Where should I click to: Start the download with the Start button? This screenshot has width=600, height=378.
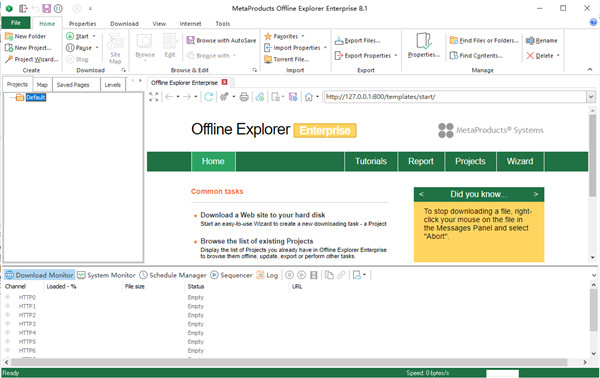point(78,36)
